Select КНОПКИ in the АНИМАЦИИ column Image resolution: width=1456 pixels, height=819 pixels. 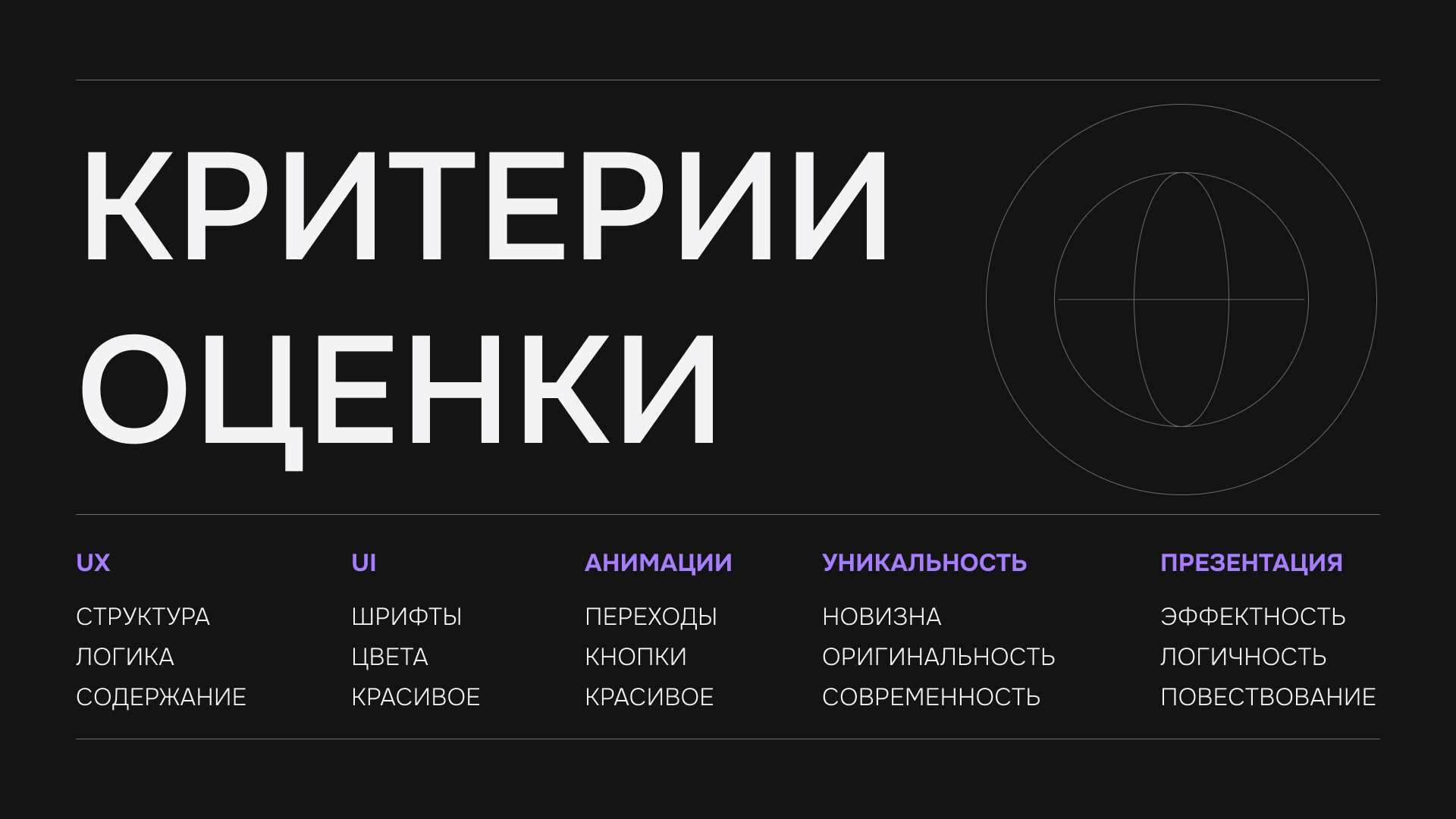pos(635,657)
